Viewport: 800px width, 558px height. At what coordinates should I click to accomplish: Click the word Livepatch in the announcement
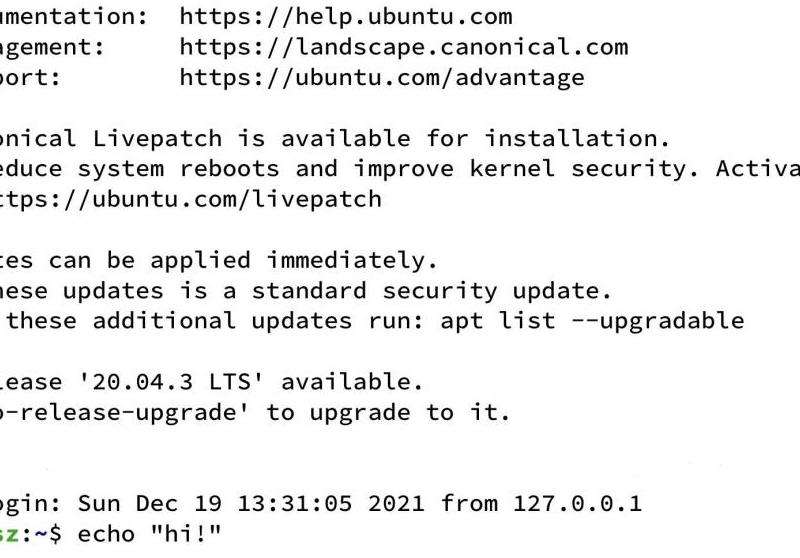pyautogui.click(x=157, y=139)
